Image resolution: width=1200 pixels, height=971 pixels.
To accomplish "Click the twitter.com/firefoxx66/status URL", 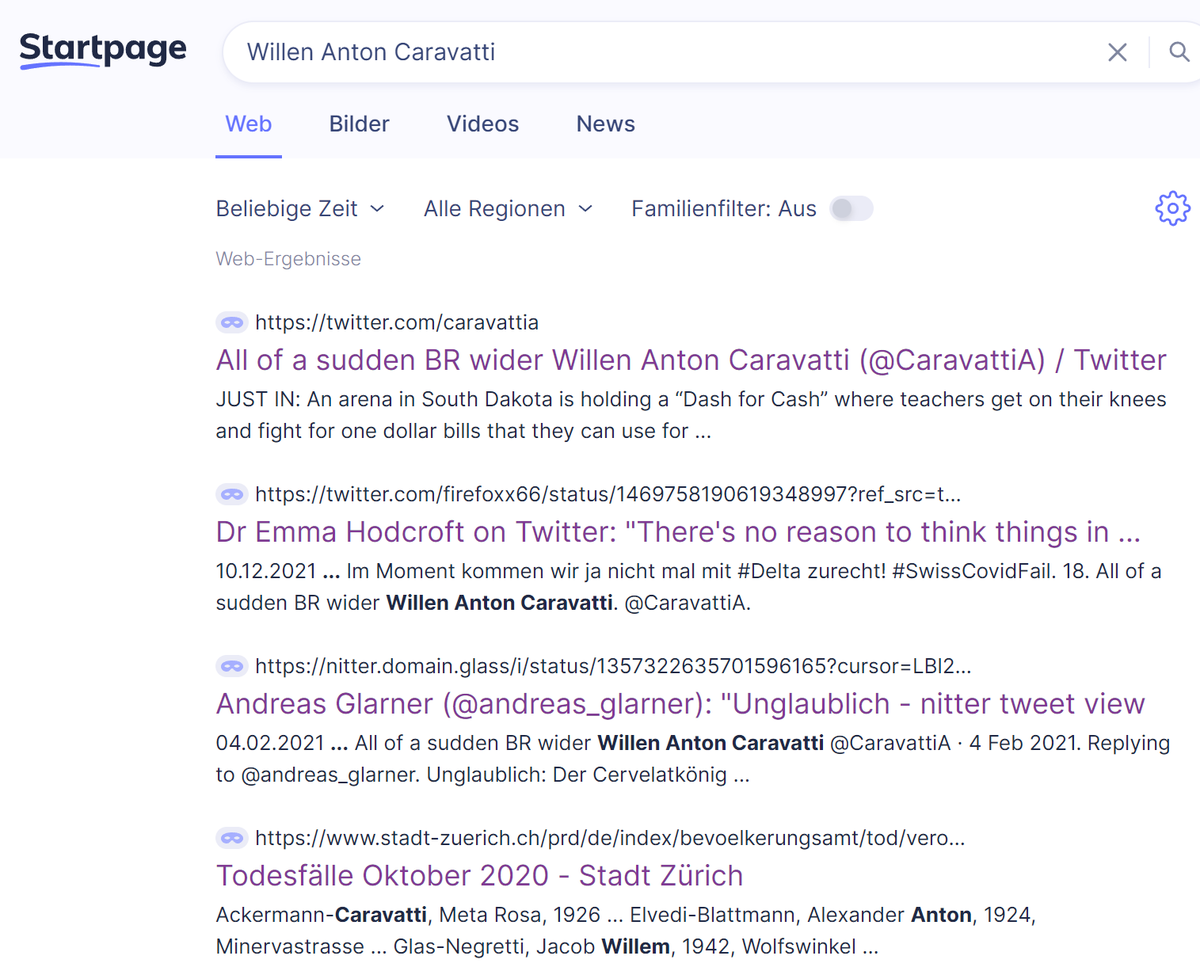I will pos(608,495).
